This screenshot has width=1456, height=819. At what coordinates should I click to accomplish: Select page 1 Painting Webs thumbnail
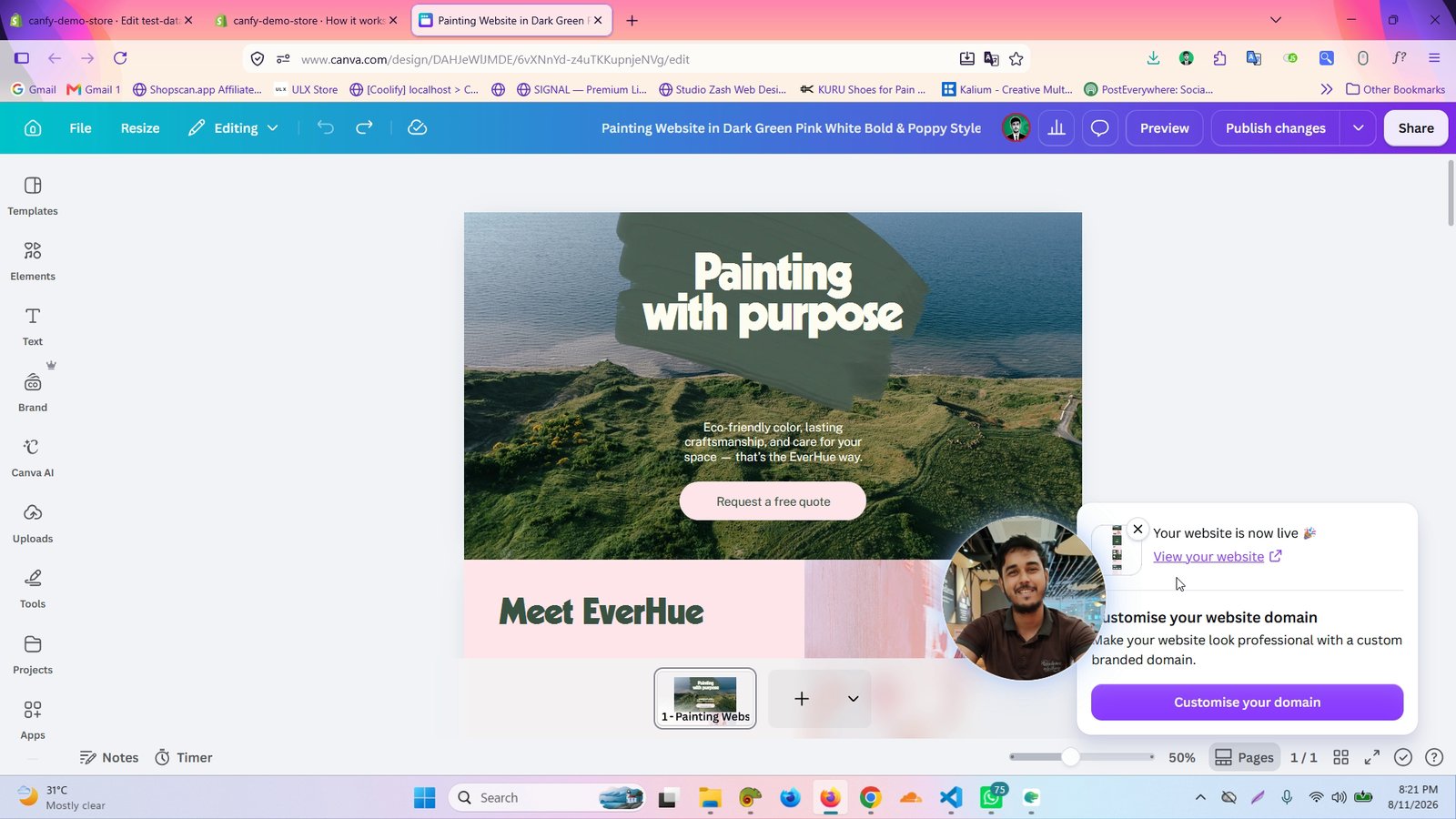click(705, 699)
